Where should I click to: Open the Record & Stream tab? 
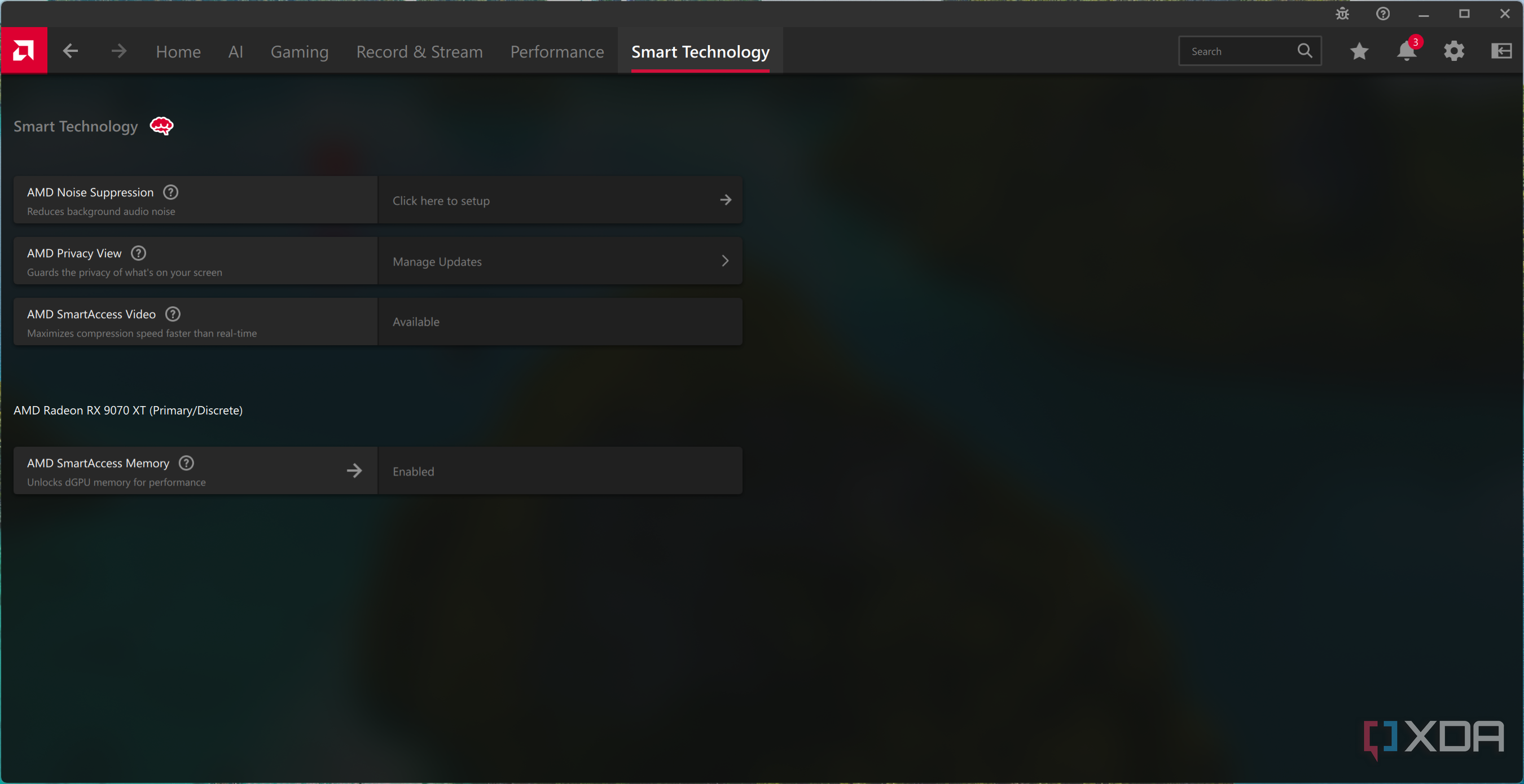419,52
